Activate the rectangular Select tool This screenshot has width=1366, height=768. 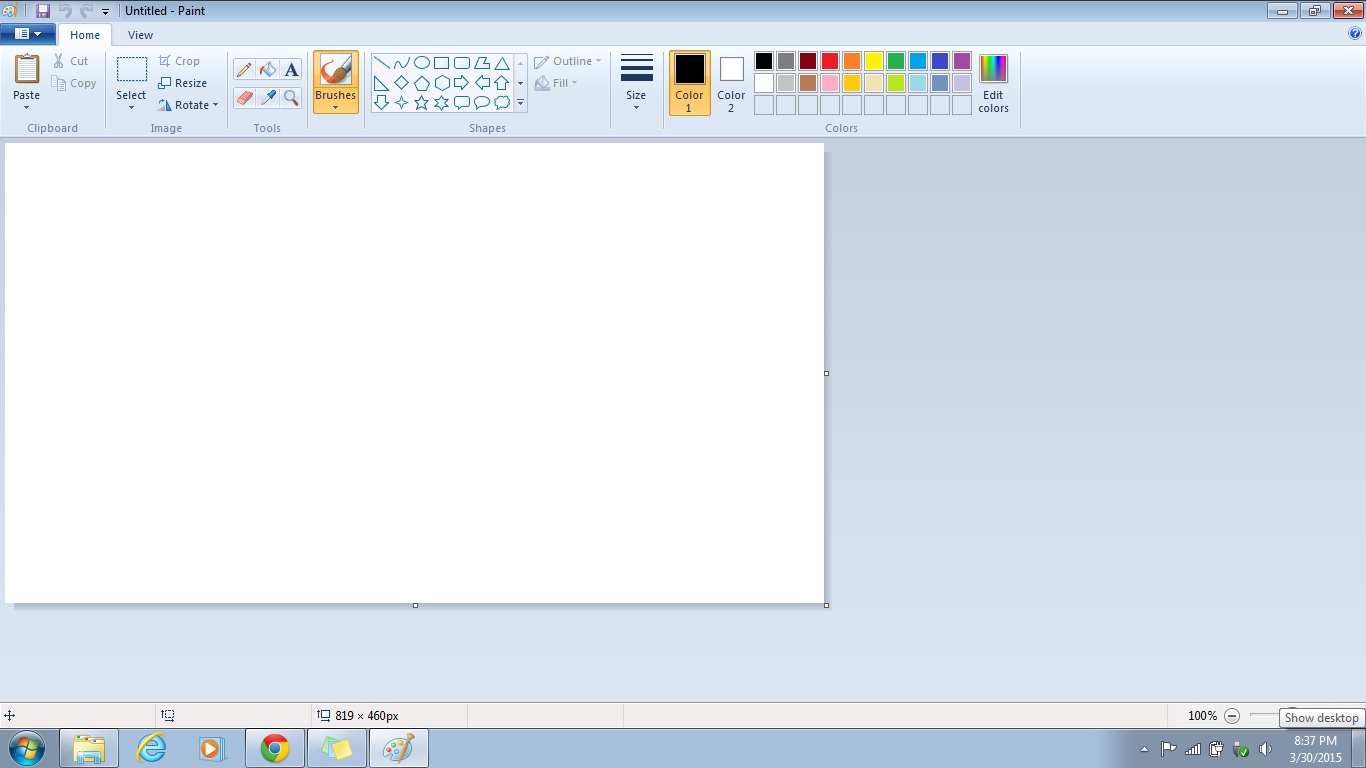click(131, 70)
